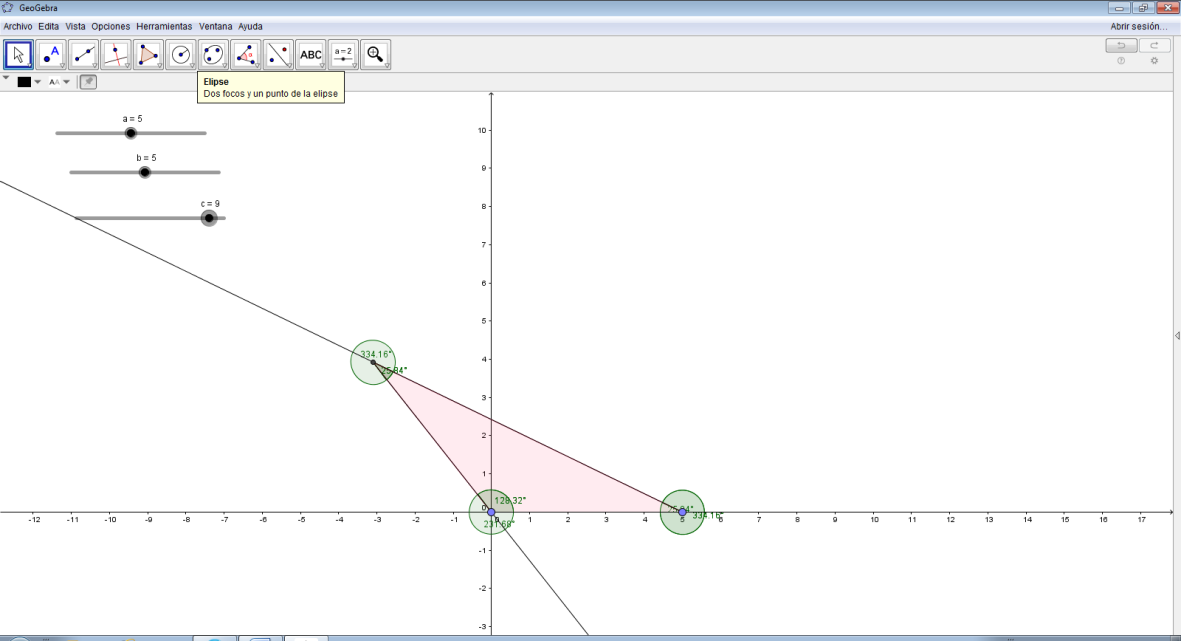Select the ABC text insertion tool

point(310,55)
